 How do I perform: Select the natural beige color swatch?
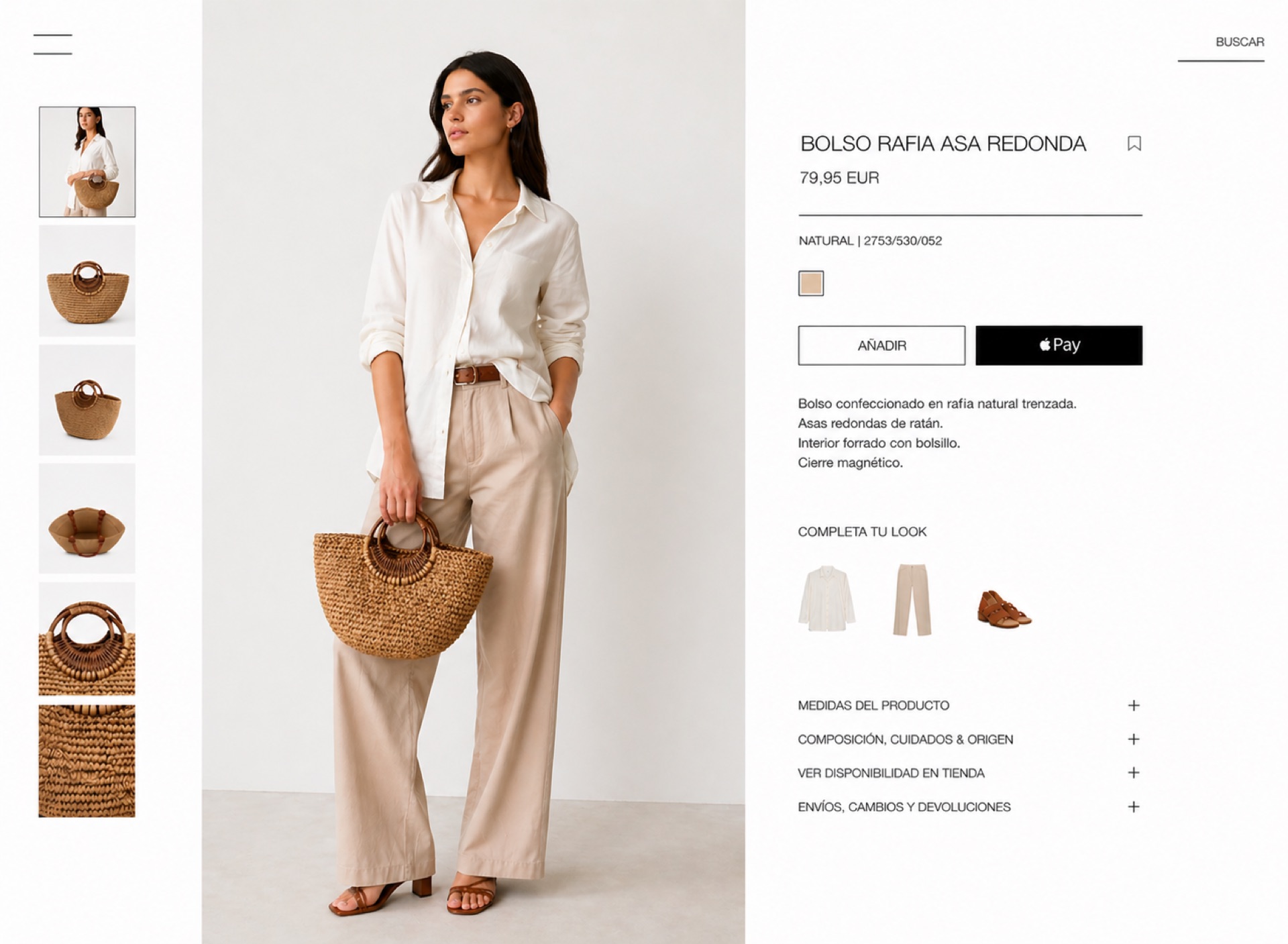click(x=811, y=283)
